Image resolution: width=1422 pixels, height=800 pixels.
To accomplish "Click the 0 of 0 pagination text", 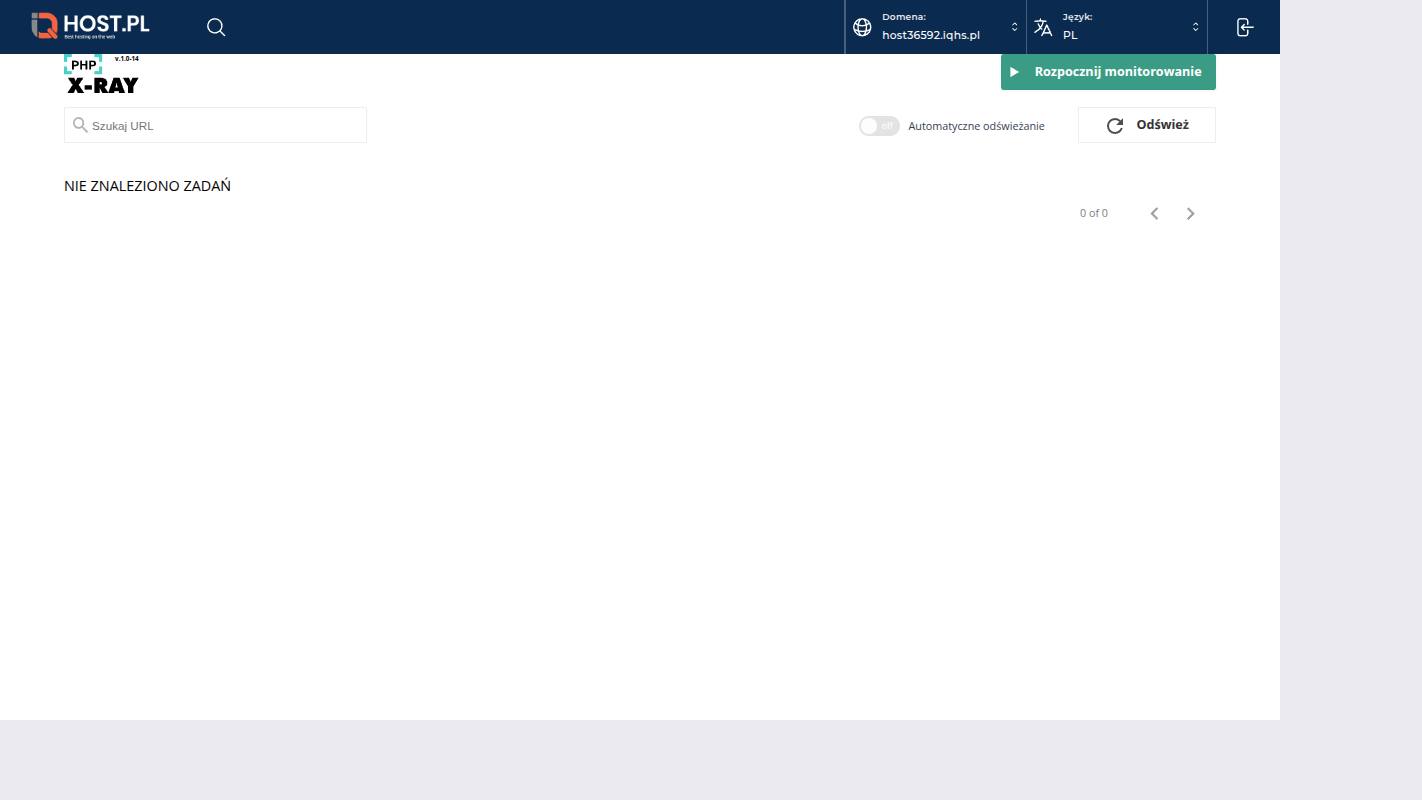I will (1094, 213).
